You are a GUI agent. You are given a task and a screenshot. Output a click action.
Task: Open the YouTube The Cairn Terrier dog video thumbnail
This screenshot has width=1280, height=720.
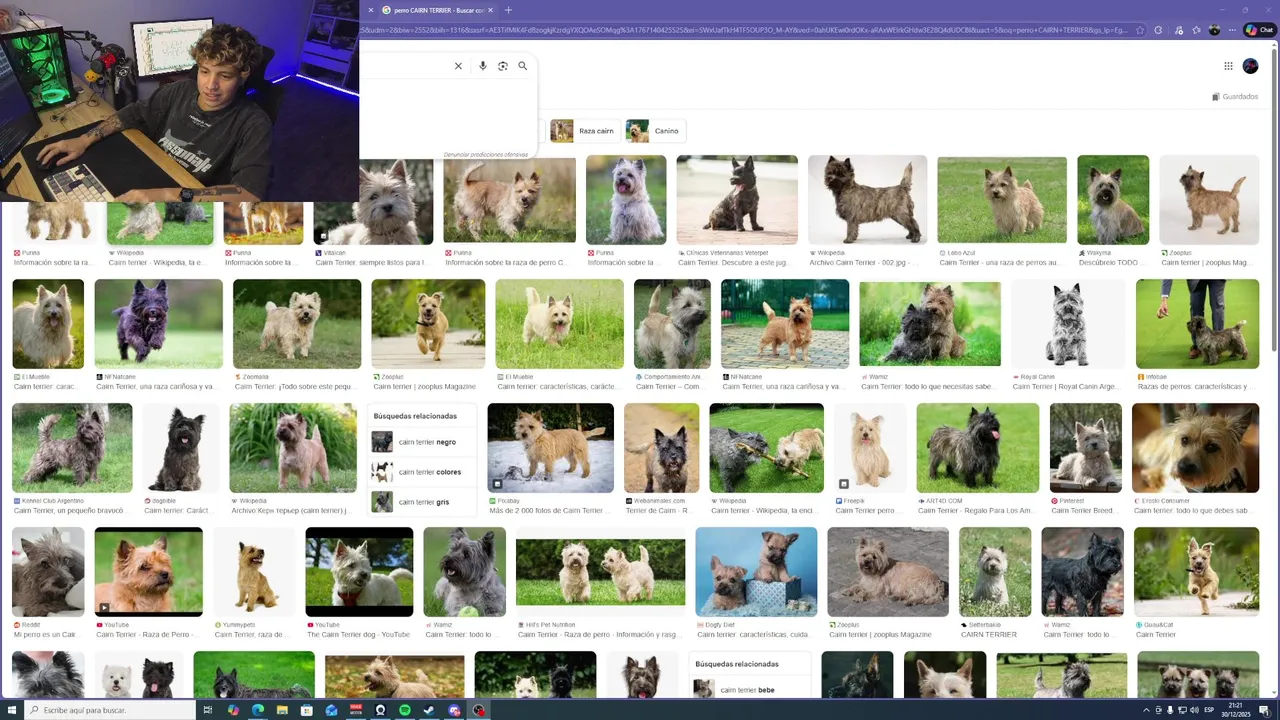359,571
